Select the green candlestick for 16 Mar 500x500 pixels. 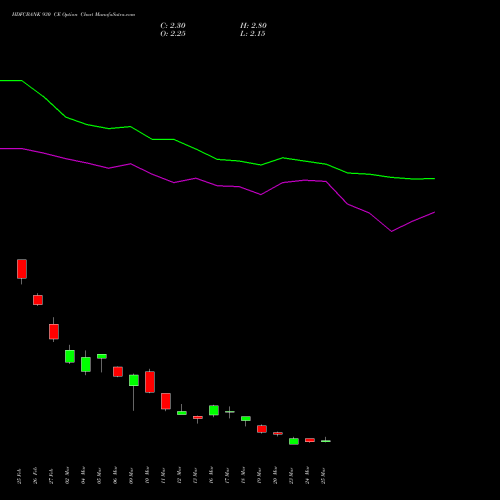[x=214, y=410]
